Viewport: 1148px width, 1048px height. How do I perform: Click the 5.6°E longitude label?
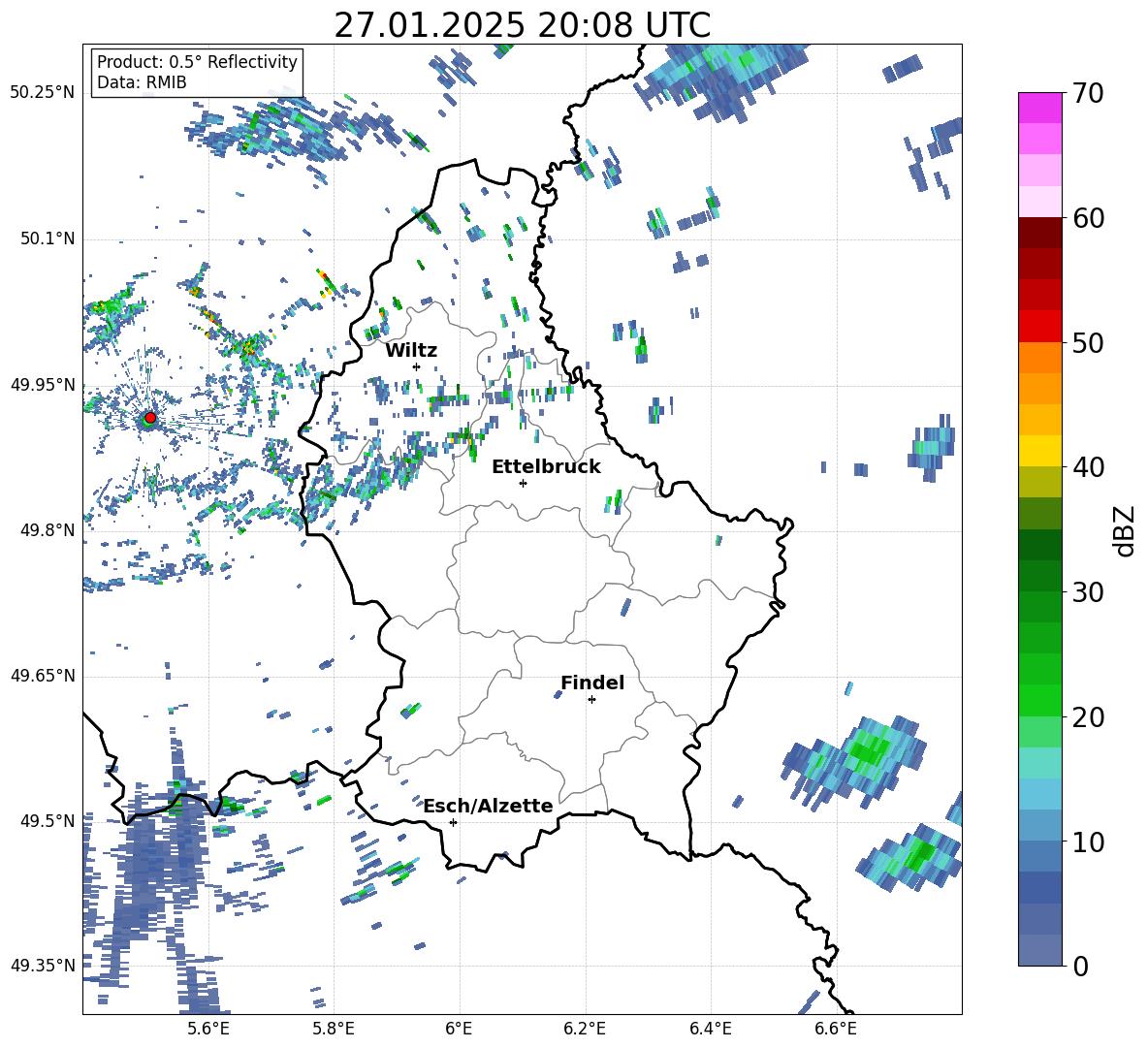tap(207, 1029)
